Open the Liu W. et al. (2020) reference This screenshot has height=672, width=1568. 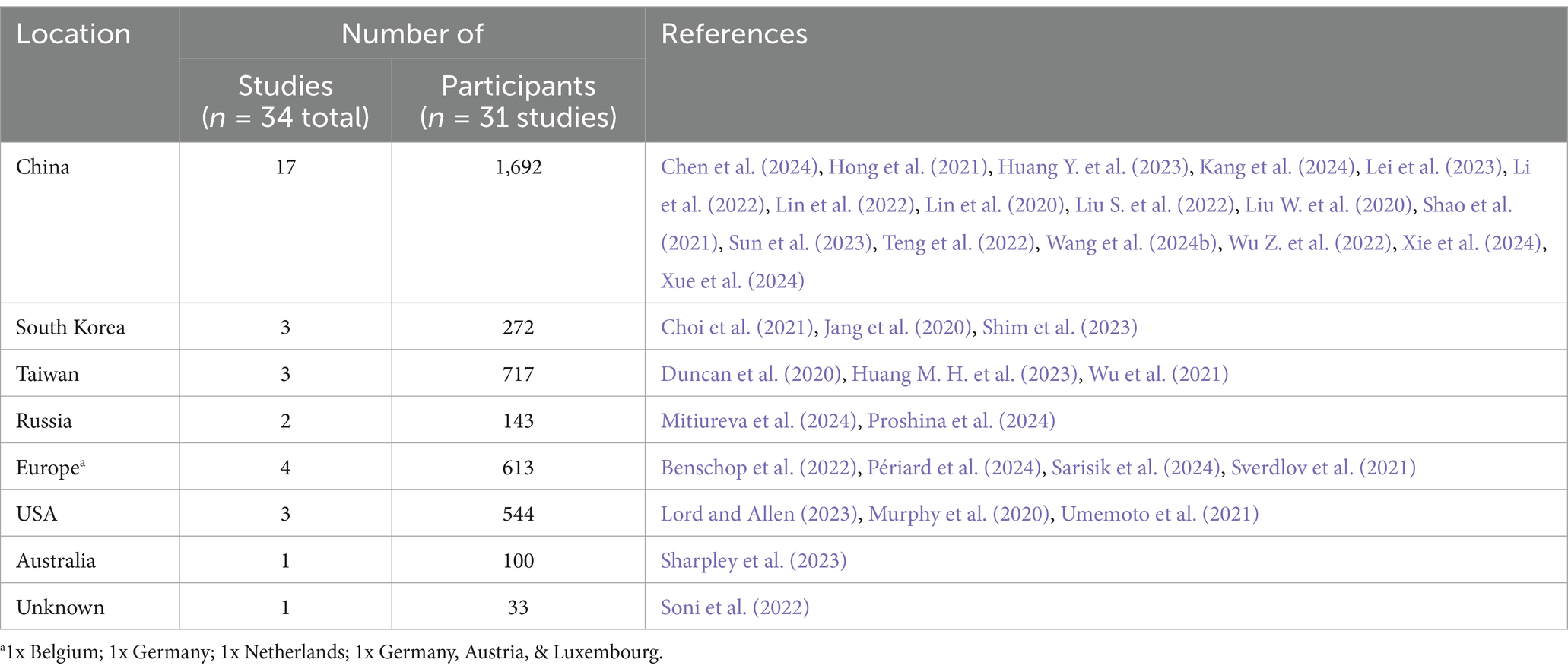(1328, 205)
